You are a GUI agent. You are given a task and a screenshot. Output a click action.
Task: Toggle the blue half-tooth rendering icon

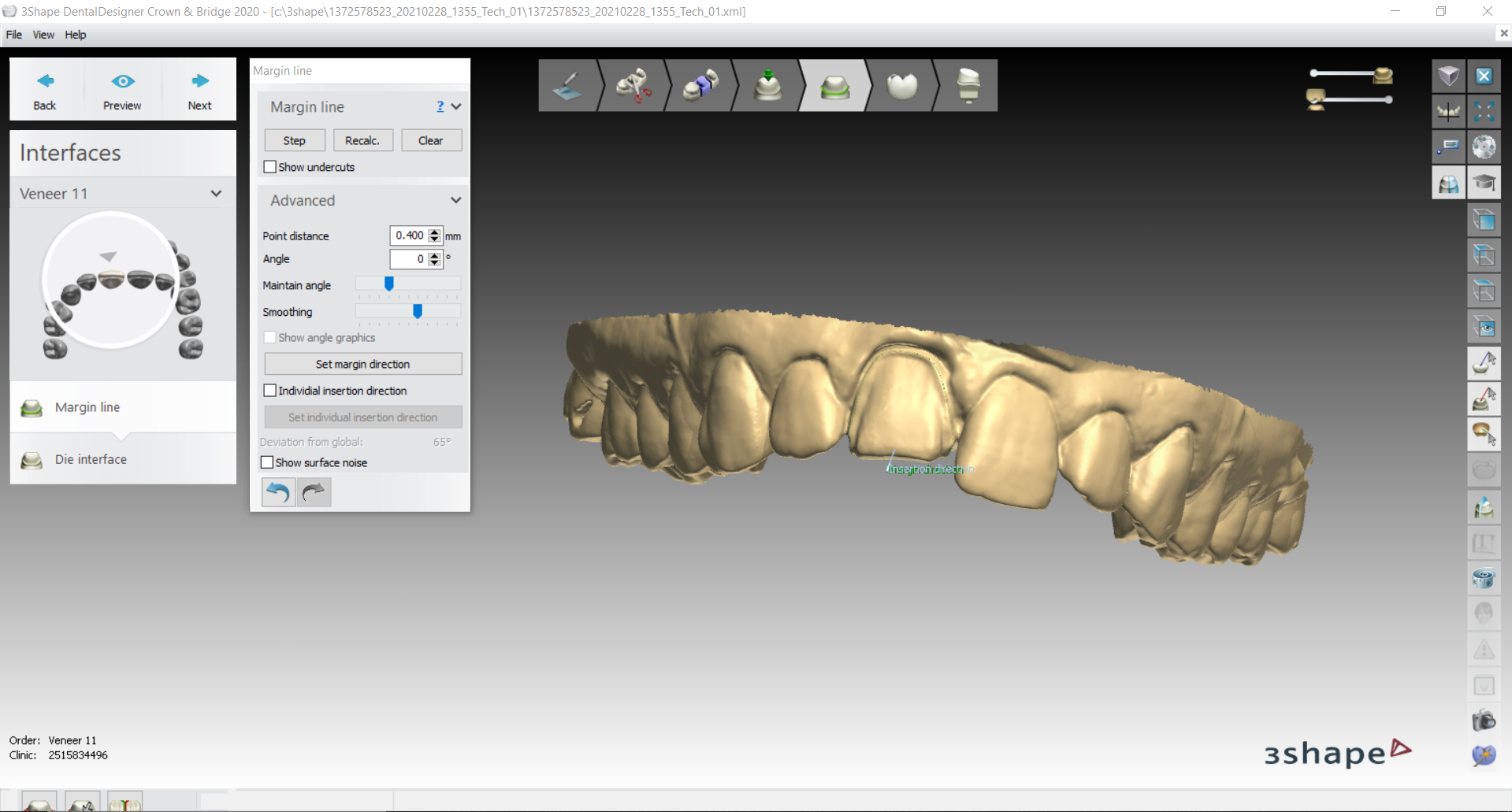[1448, 183]
